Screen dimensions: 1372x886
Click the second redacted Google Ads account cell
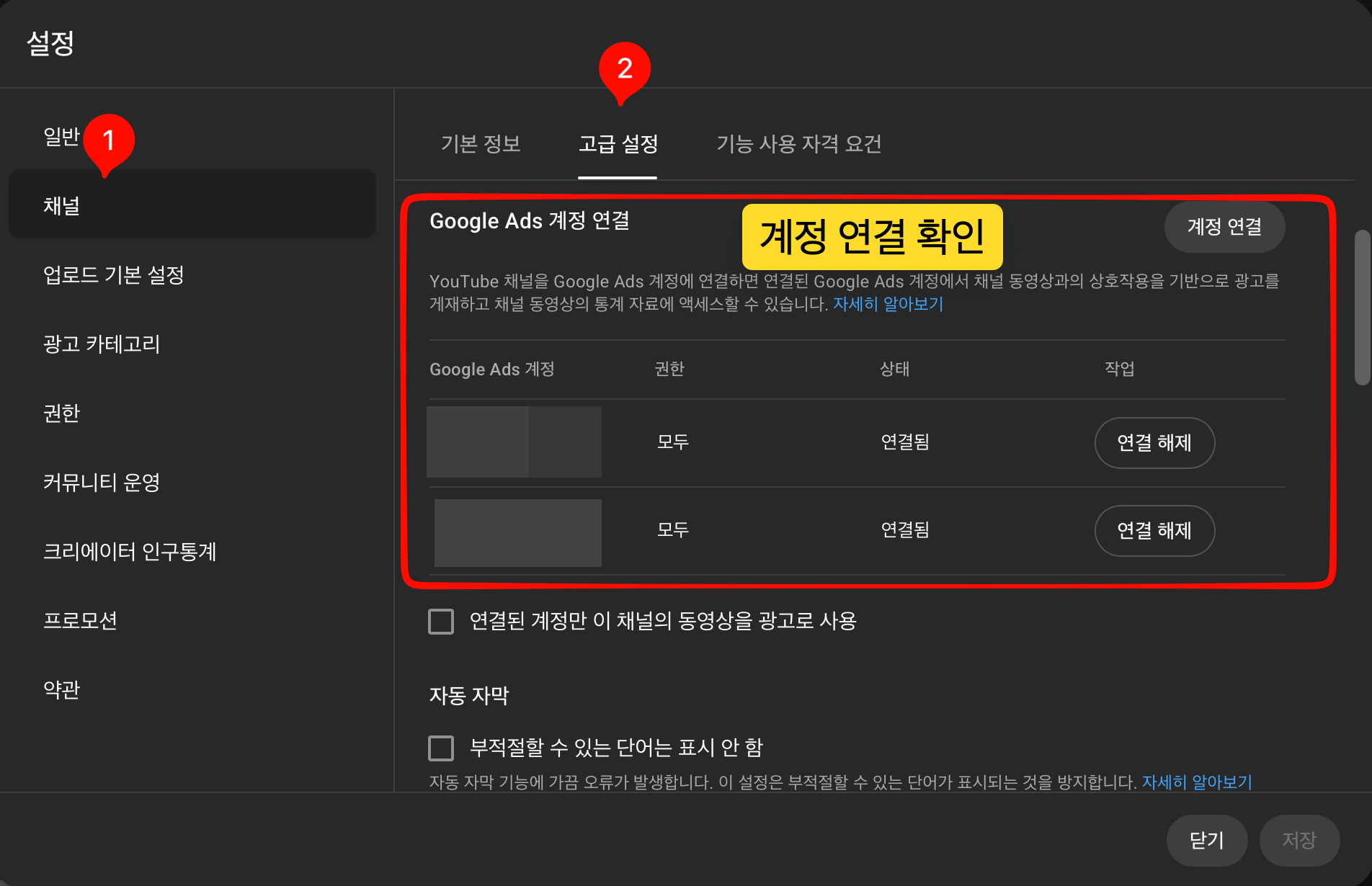[518, 532]
